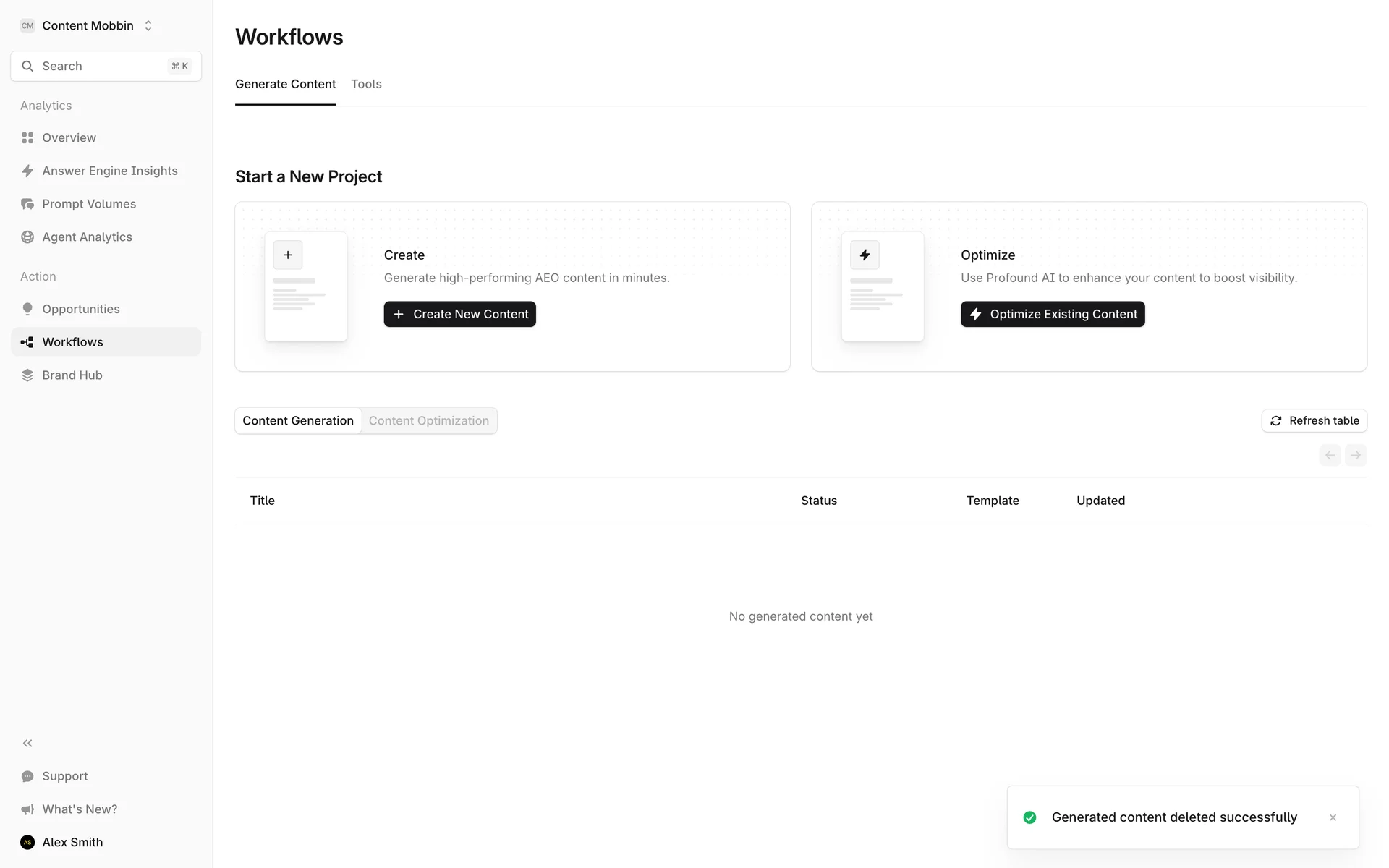
Task: Open the Content Mobbin workspace switcher
Action: pos(88,26)
